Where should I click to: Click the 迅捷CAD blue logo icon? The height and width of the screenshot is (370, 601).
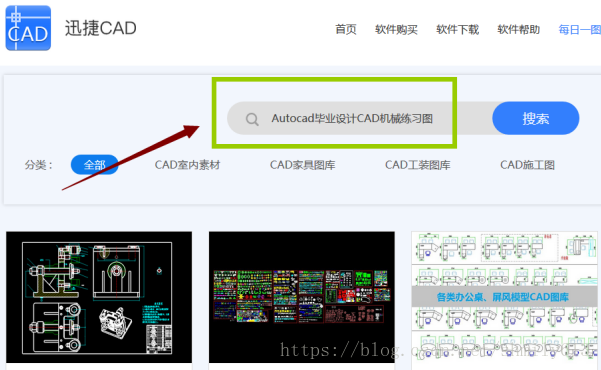28,28
